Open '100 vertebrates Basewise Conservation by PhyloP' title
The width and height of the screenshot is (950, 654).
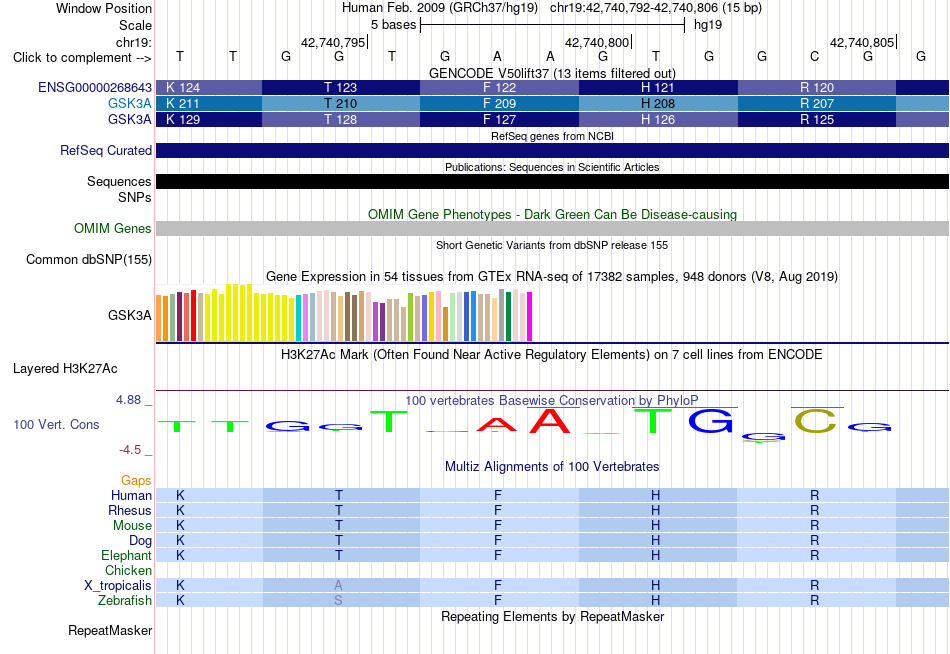coord(552,401)
